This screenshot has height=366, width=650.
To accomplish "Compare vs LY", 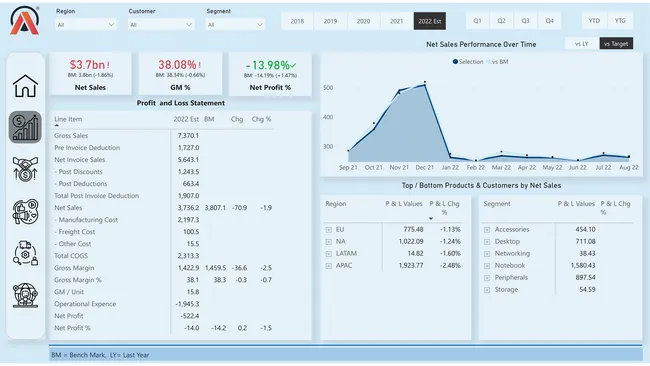I will (x=582, y=44).
